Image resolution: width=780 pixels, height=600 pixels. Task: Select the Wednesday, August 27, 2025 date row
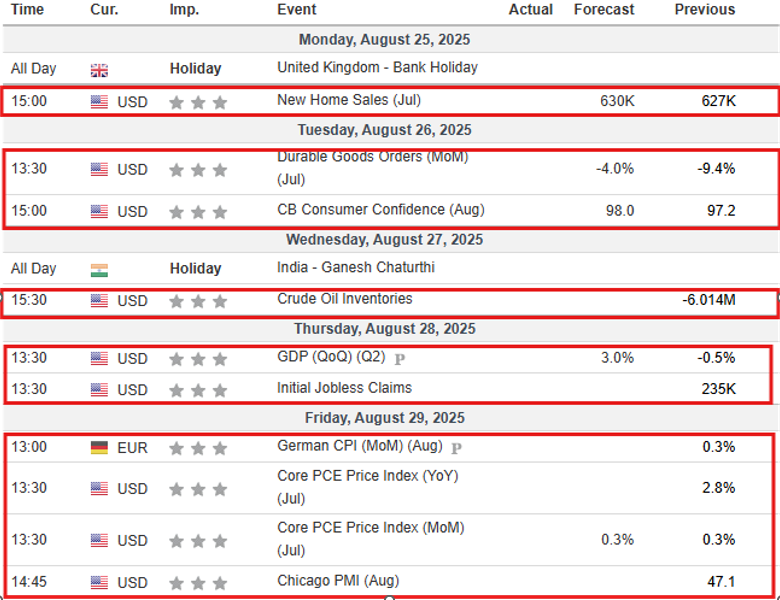[x=390, y=239]
